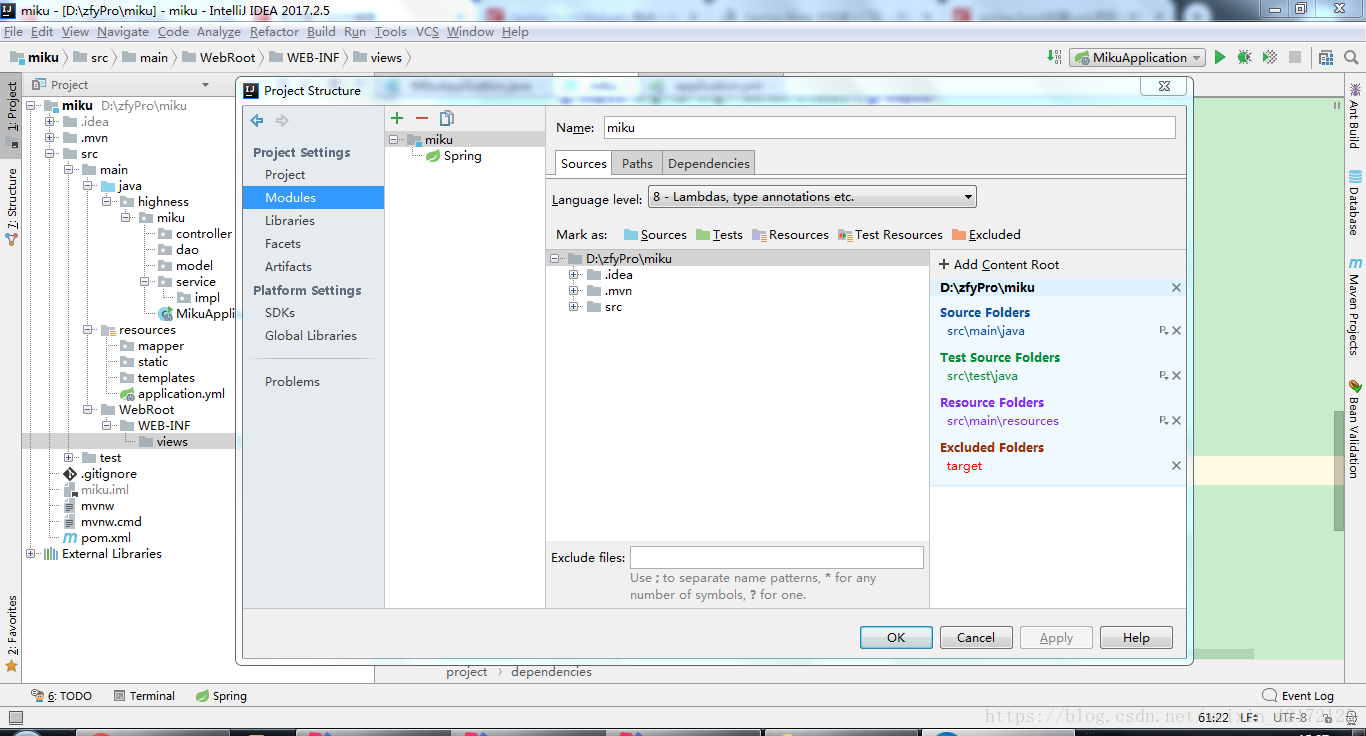Unmark the src\main\java source folder
This screenshot has height=736, width=1366.
click(x=1177, y=331)
